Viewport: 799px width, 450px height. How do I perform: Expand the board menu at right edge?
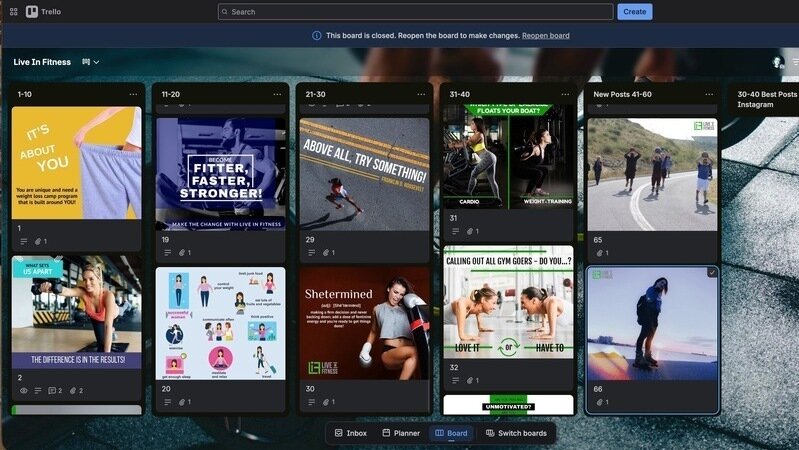(795, 62)
